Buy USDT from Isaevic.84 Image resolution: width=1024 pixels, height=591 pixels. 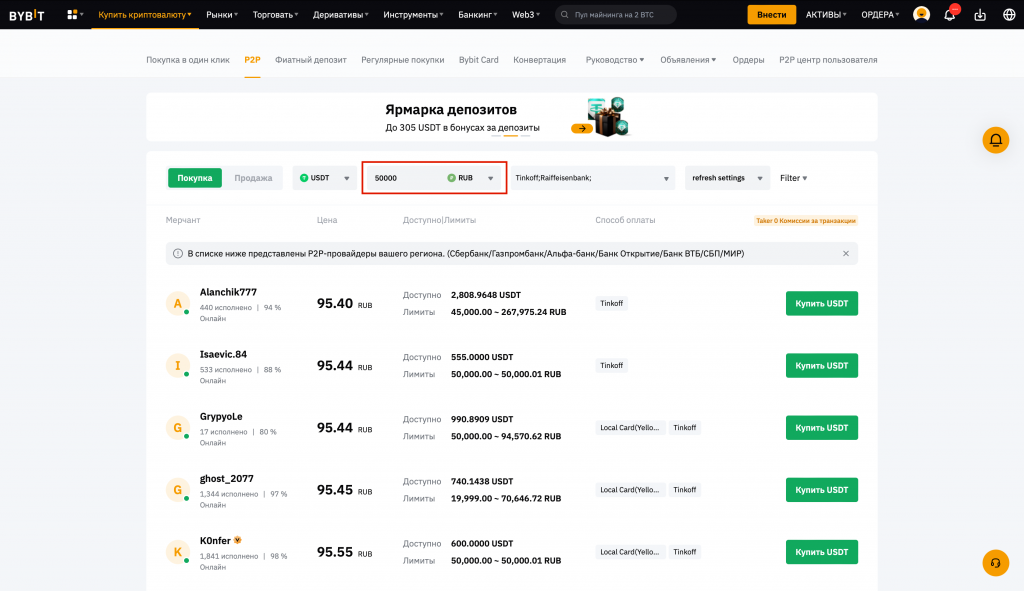tap(822, 366)
